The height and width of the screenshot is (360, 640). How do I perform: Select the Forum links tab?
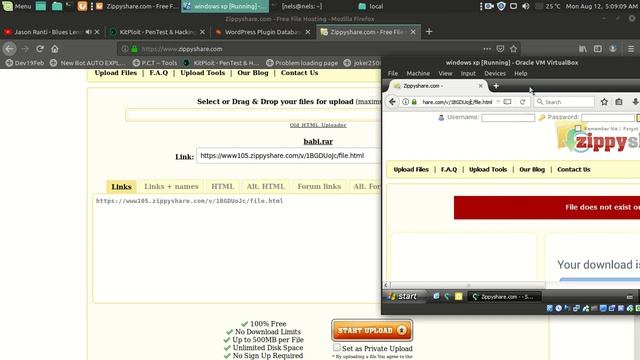click(319, 187)
